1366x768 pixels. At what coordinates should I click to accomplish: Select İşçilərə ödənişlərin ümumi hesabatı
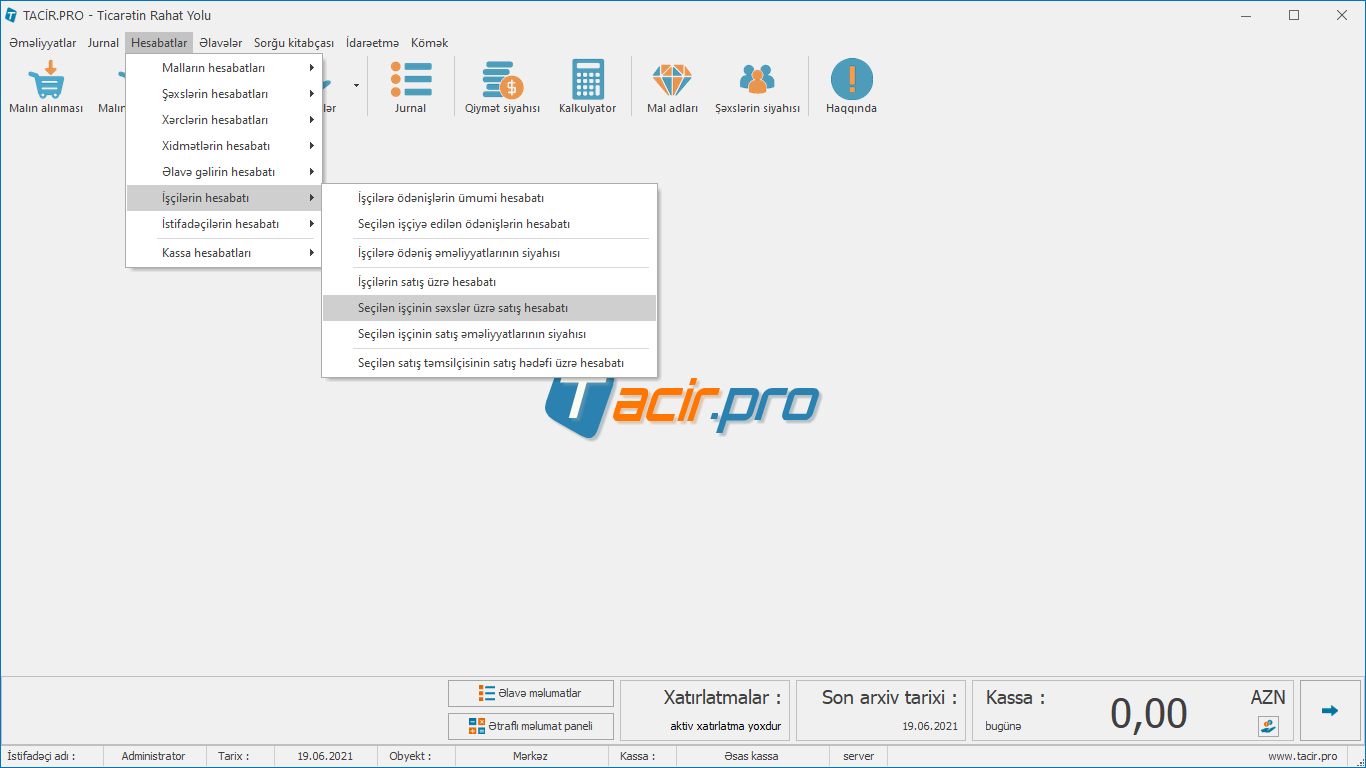[x=451, y=198]
